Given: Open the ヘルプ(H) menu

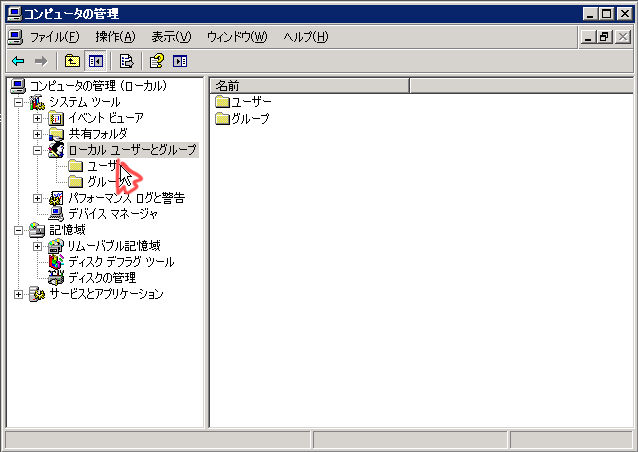Looking at the screenshot, I should (x=306, y=37).
